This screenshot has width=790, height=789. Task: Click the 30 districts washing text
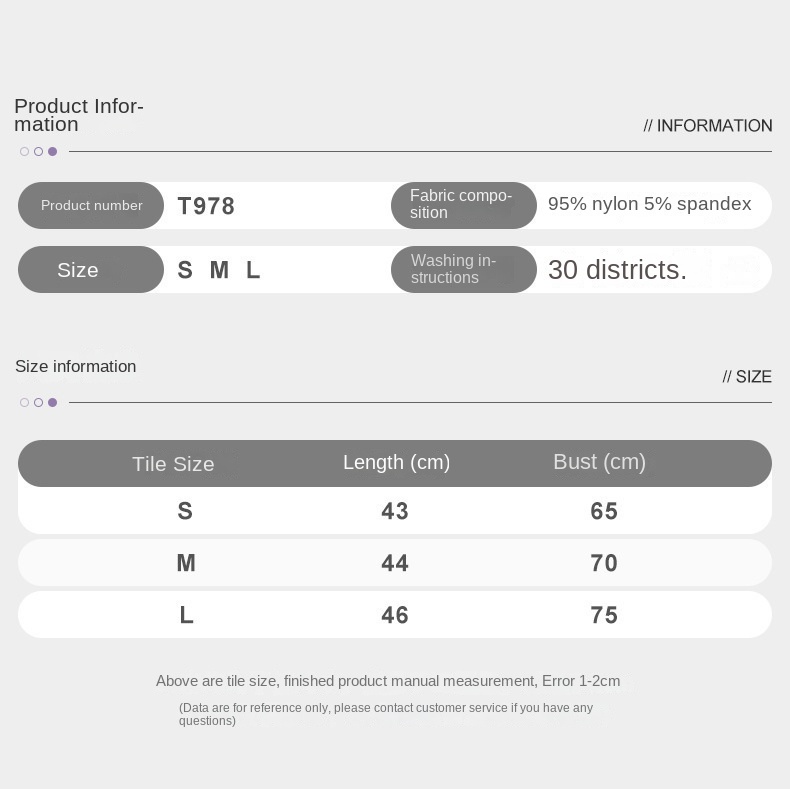(617, 270)
